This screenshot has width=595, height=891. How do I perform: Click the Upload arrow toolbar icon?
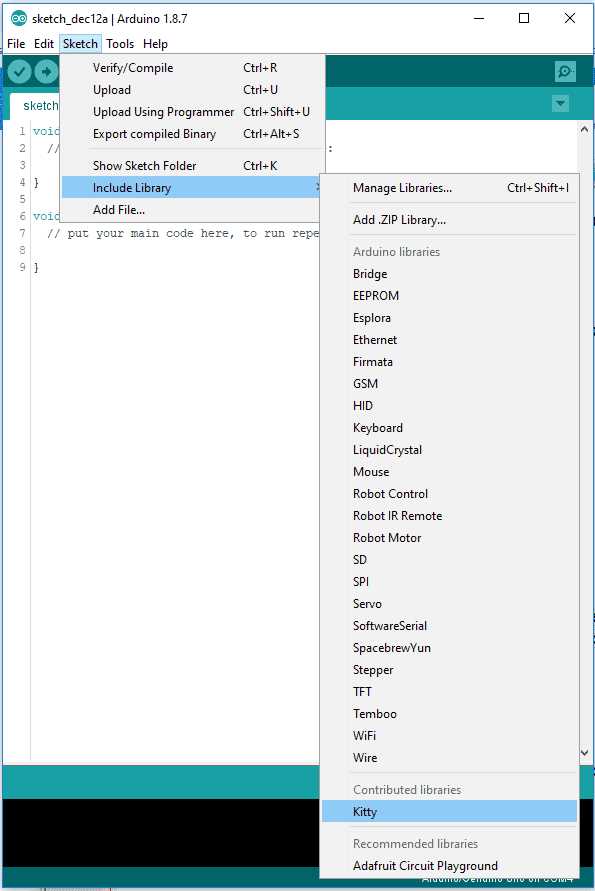46,72
